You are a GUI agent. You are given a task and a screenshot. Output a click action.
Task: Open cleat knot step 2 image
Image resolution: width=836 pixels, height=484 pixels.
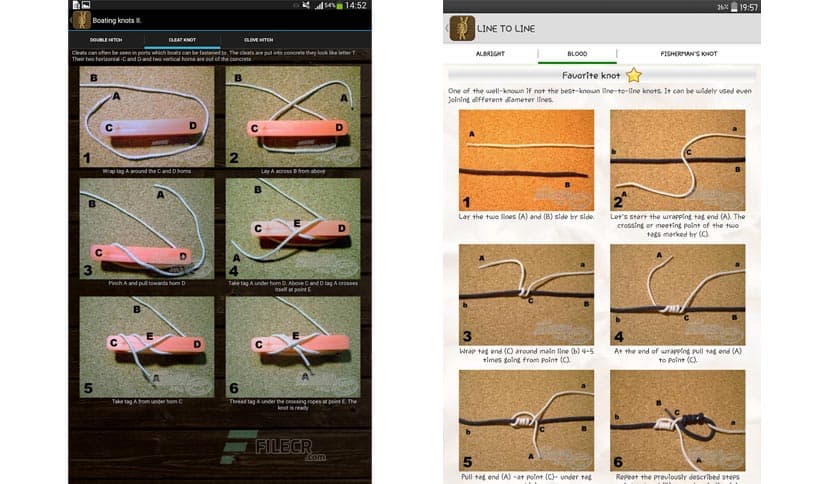tap(293, 116)
